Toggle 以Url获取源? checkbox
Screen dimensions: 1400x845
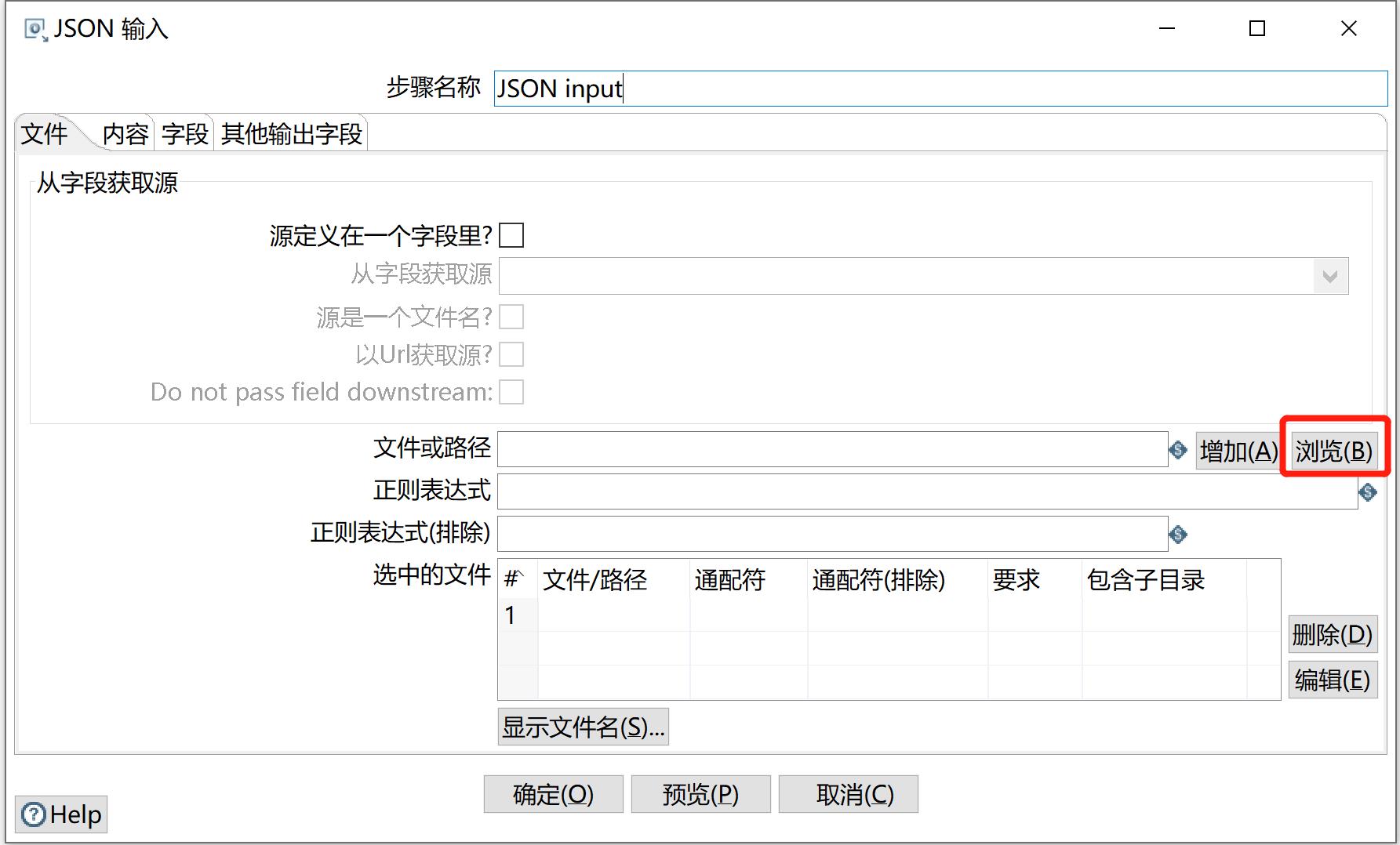tap(511, 354)
